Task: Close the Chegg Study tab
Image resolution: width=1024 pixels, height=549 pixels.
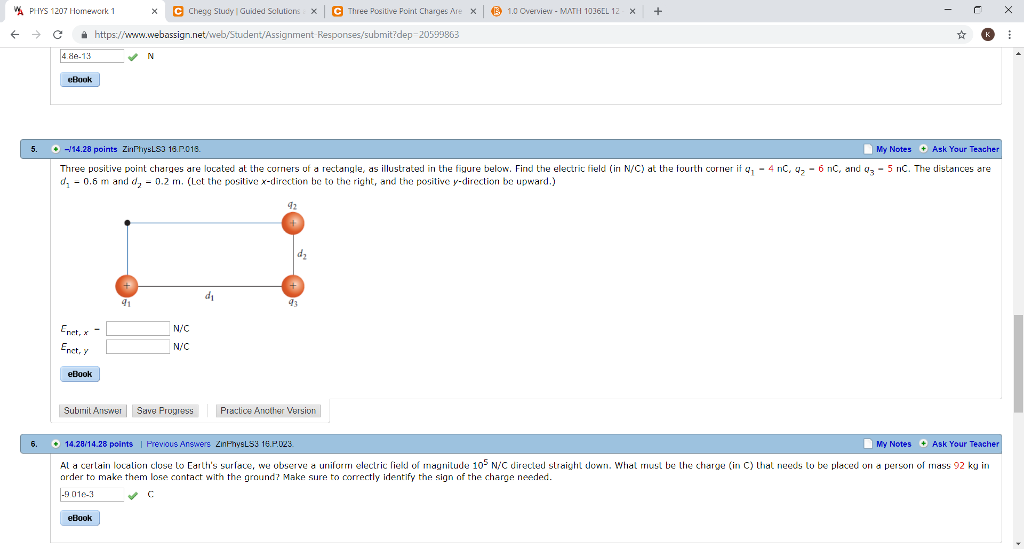Action: pyautogui.click(x=313, y=11)
